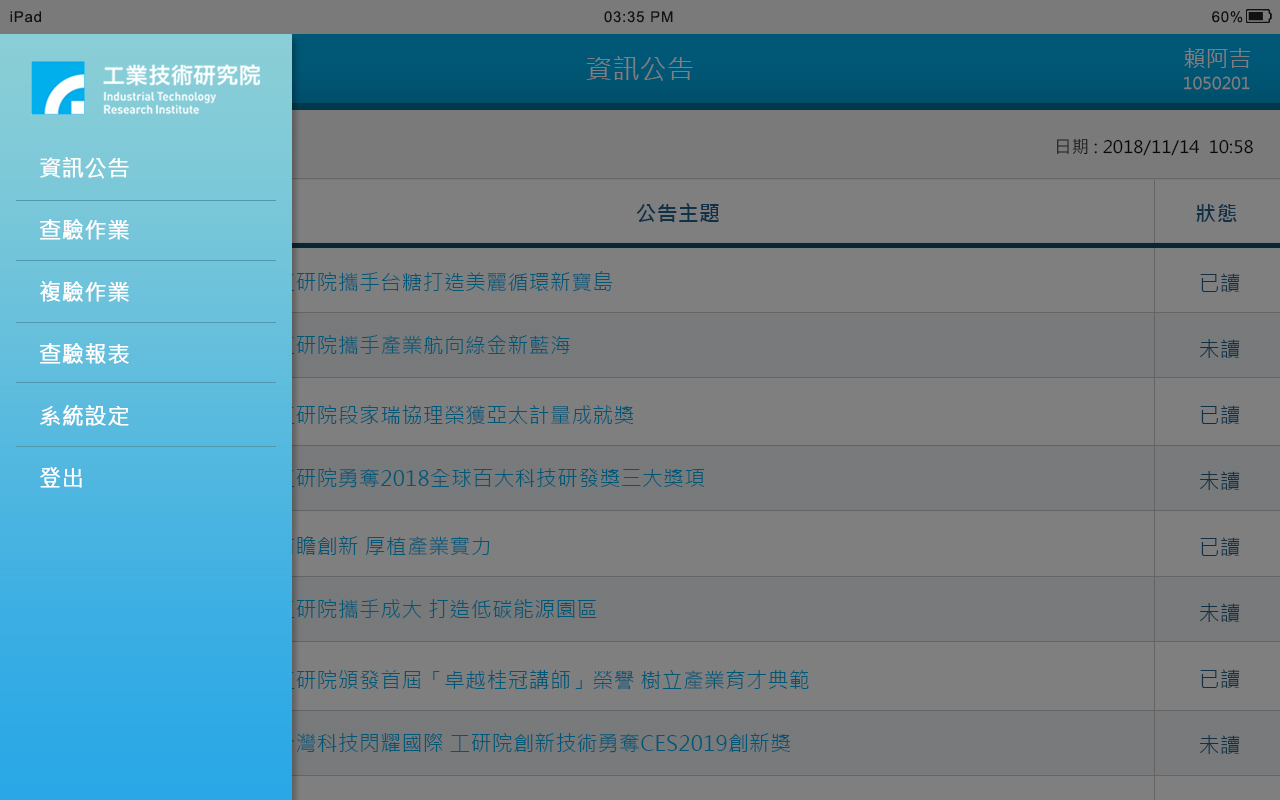This screenshot has width=1280, height=800.
Task: Tap 未讀 status of 綠金新藍海 row
Action: point(1219,349)
